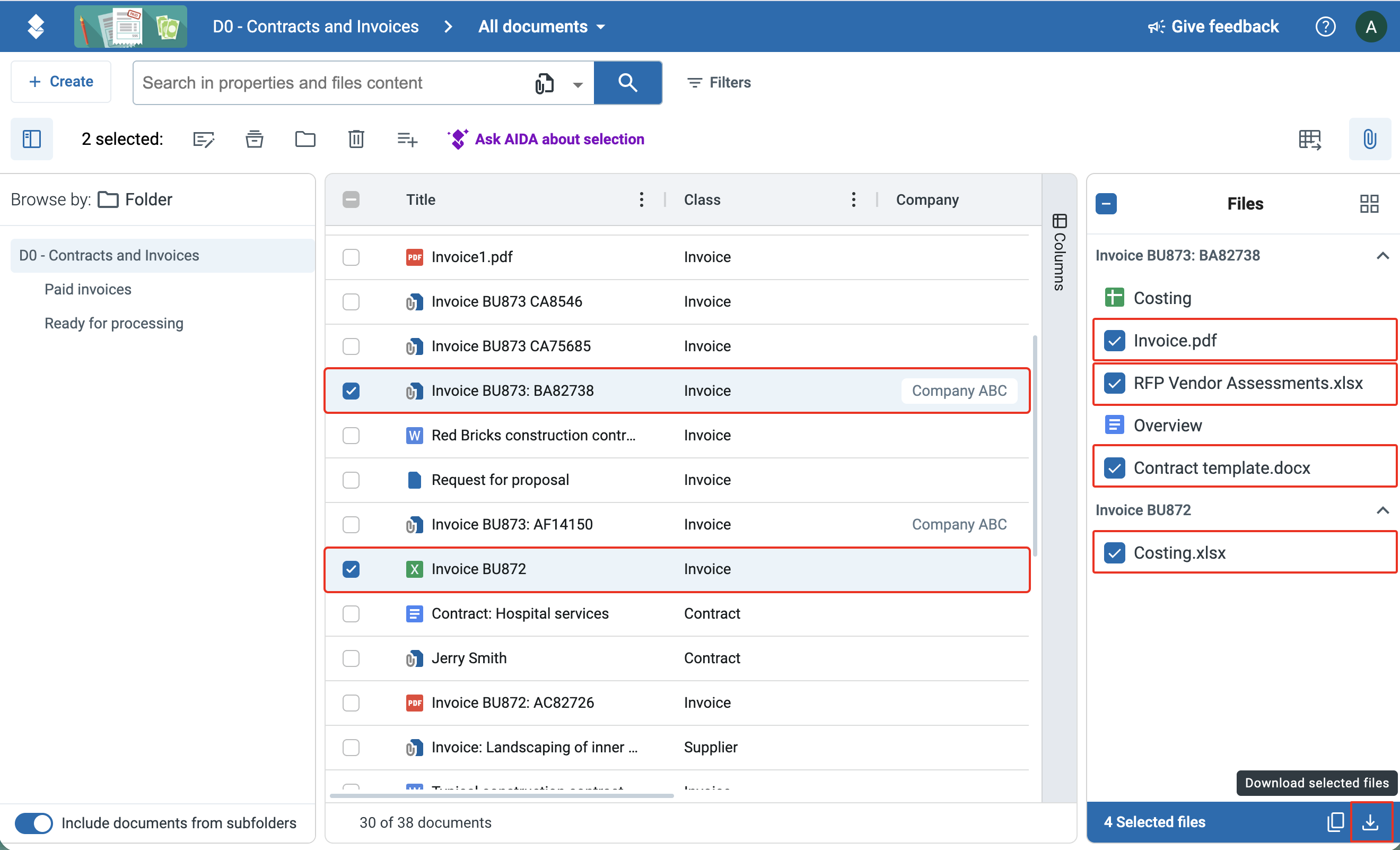The image size is (1400, 850).
Task: Open Title column options menu
Action: click(x=642, y=200)
